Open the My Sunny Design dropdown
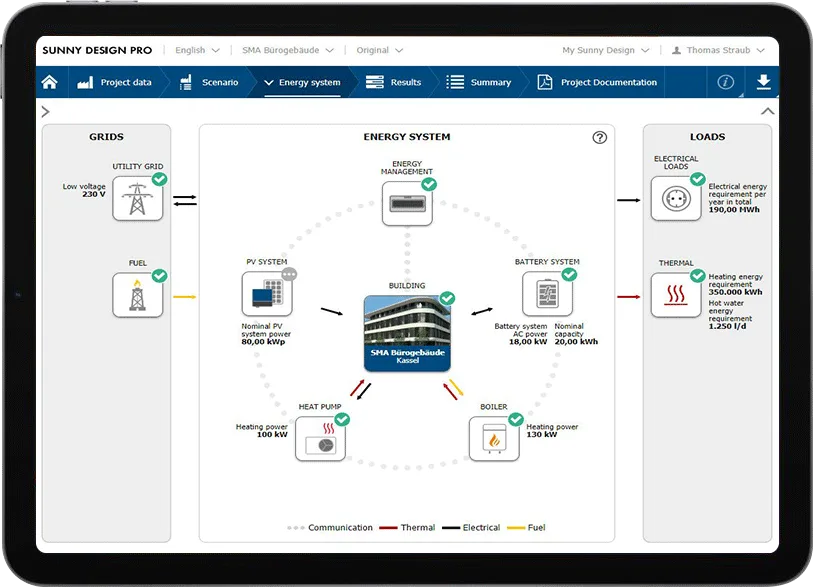 click(605, 50)
